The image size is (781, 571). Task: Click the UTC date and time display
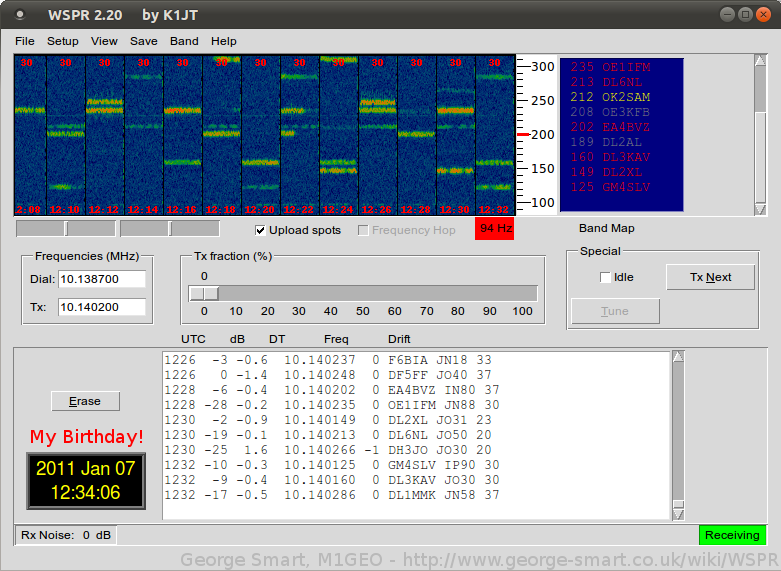coord(86,481)
